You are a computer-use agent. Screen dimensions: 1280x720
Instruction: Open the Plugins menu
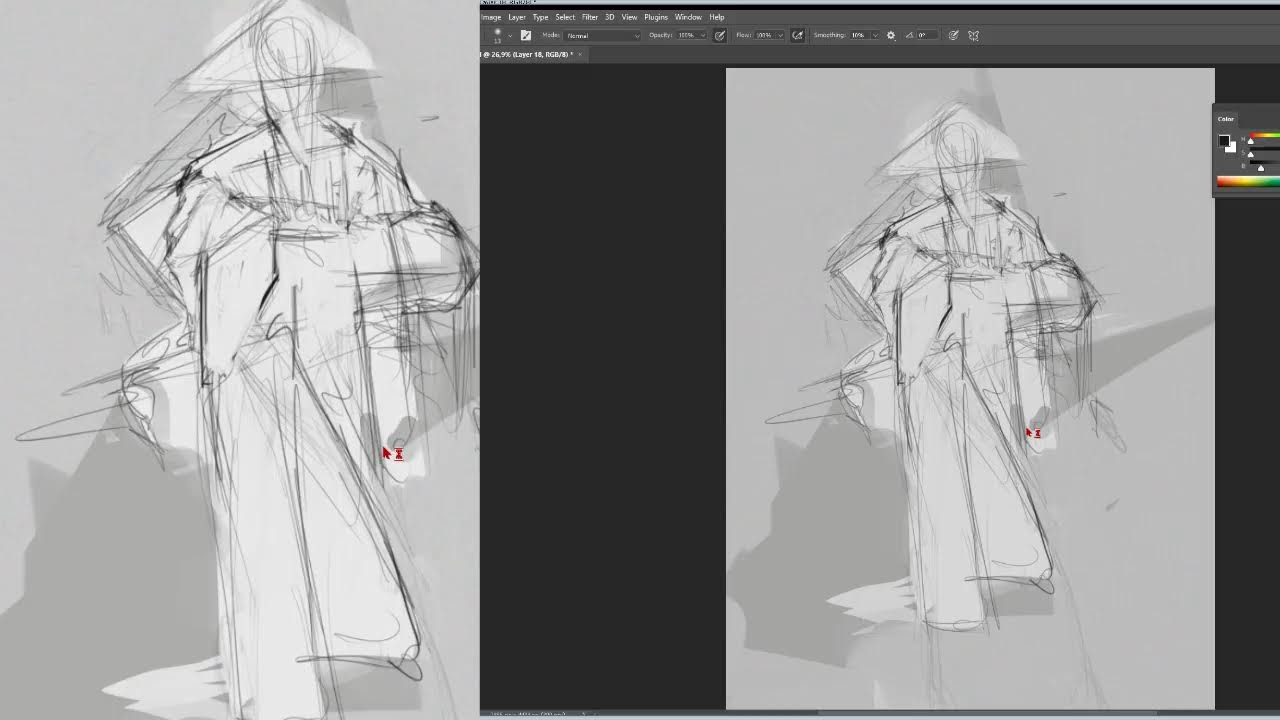[x=656, y=17]
